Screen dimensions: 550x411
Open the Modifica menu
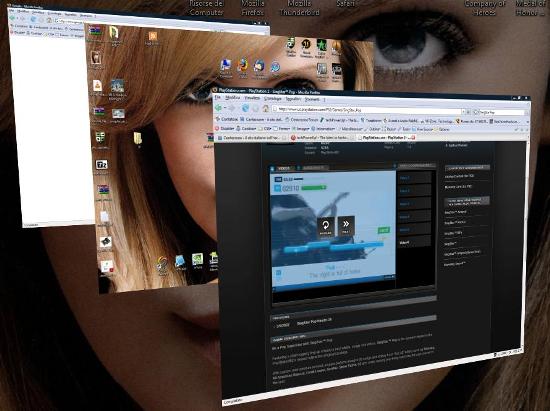(232, 97)
